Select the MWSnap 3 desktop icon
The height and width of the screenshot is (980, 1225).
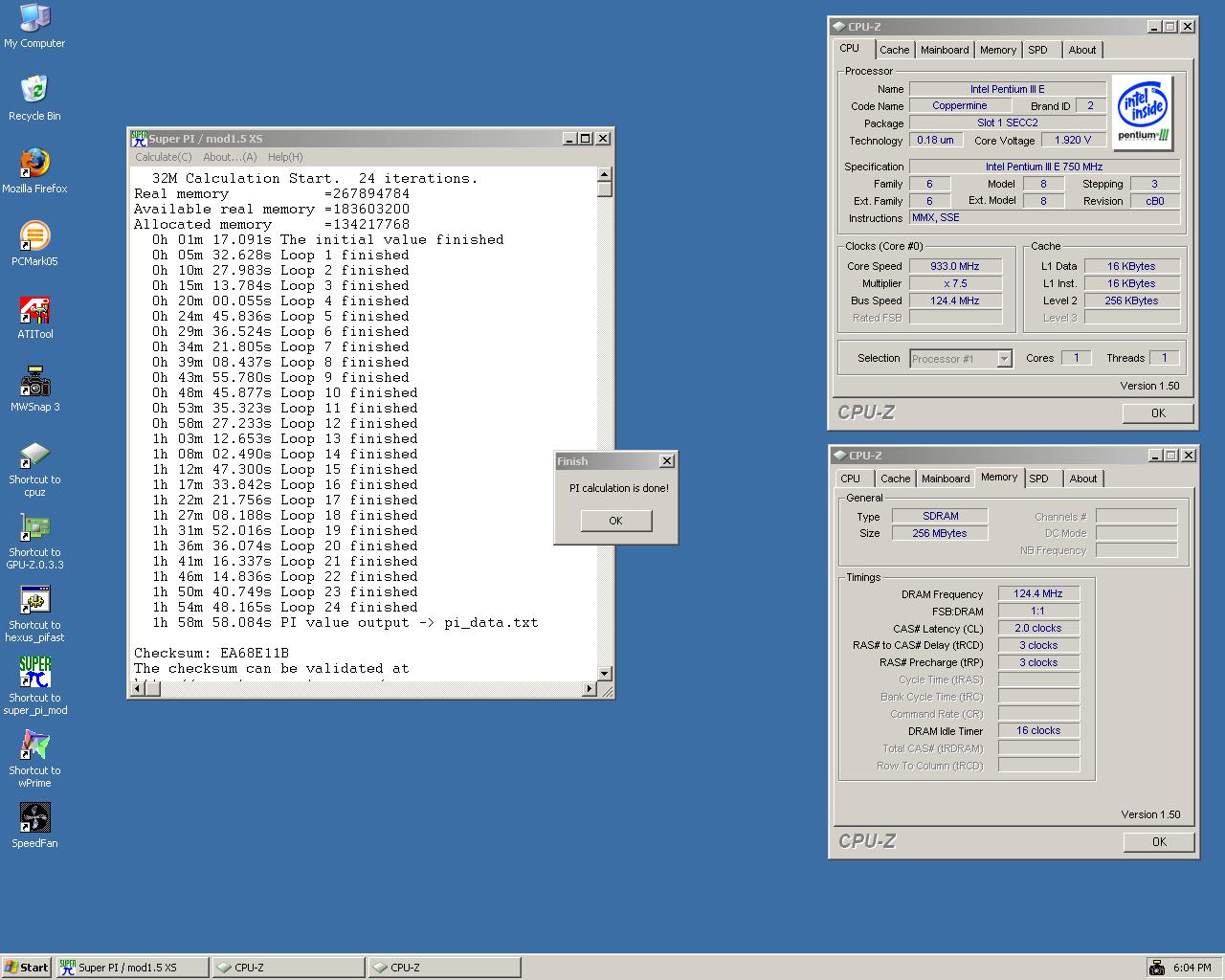click(34, 389)
